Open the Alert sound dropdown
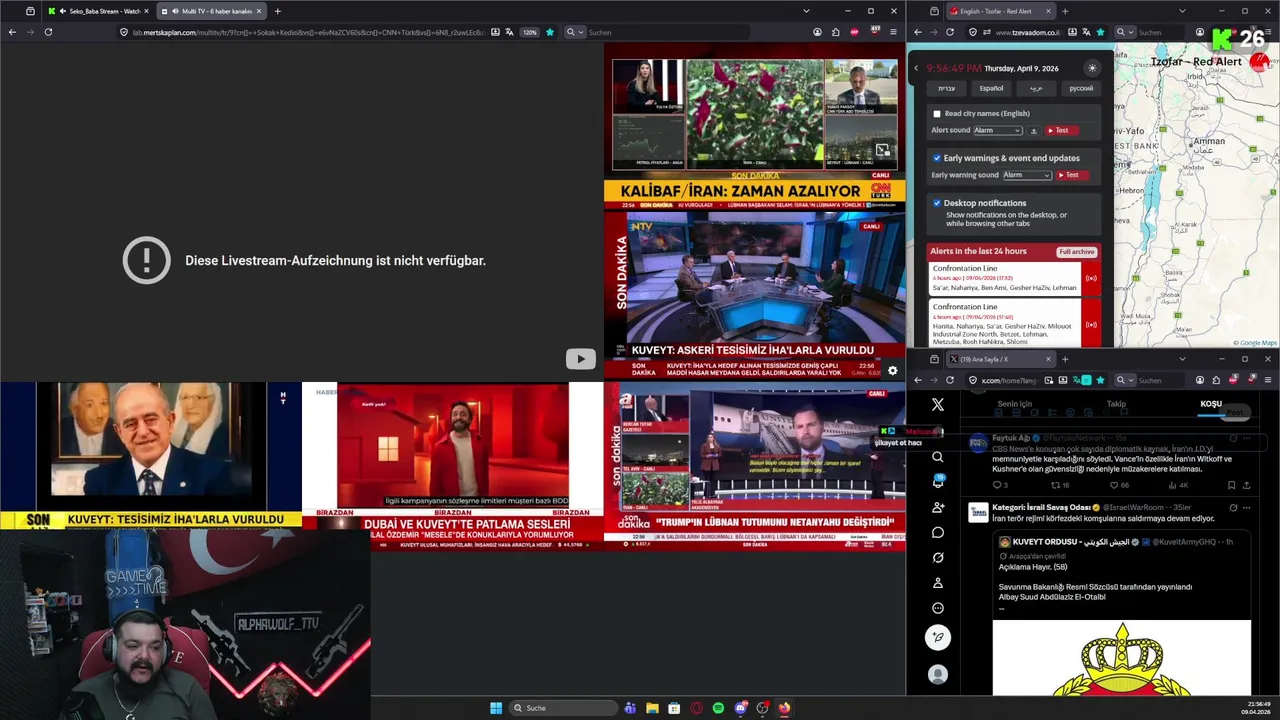 point(998,130)
